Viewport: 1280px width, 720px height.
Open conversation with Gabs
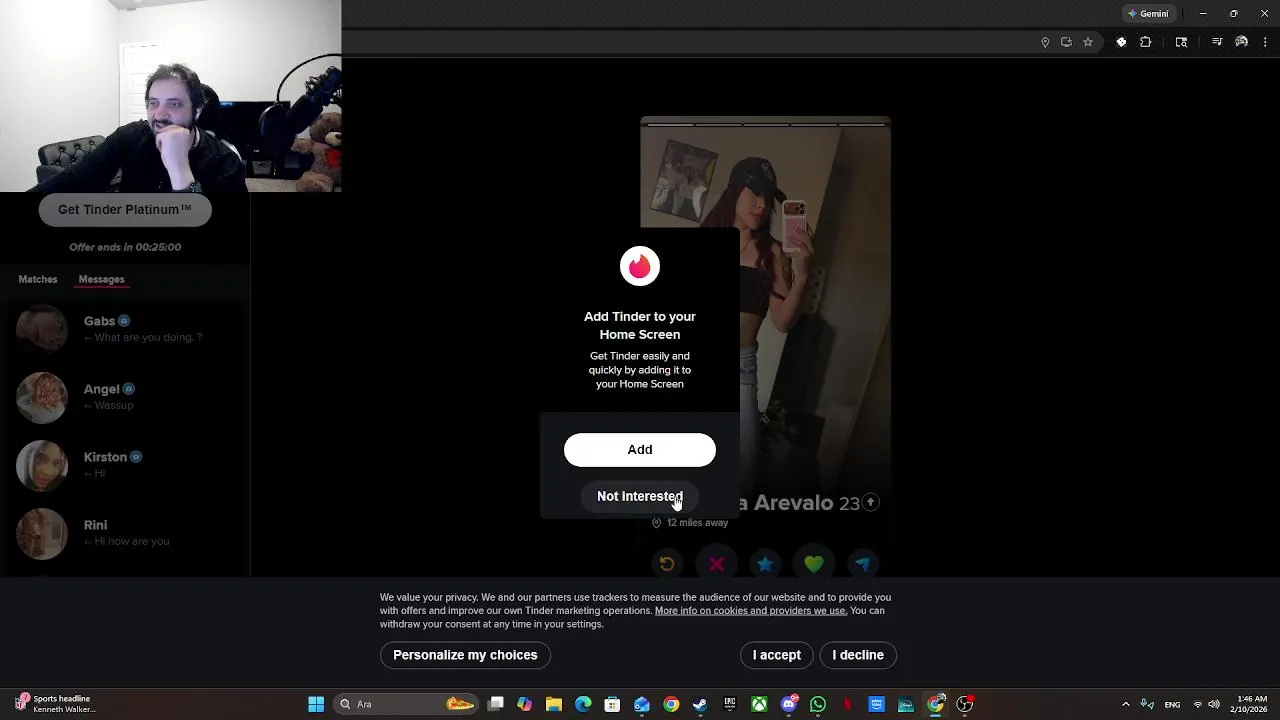[125, 329]
